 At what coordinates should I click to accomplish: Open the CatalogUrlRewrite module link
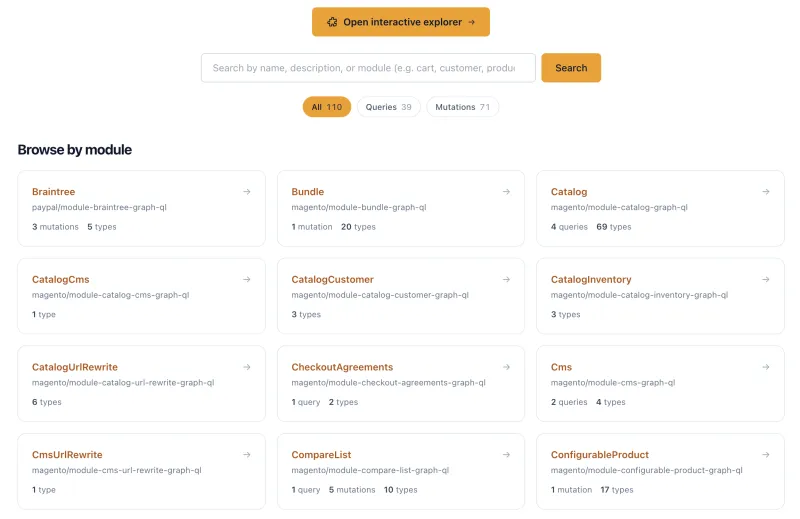click(x=74, y=367)
